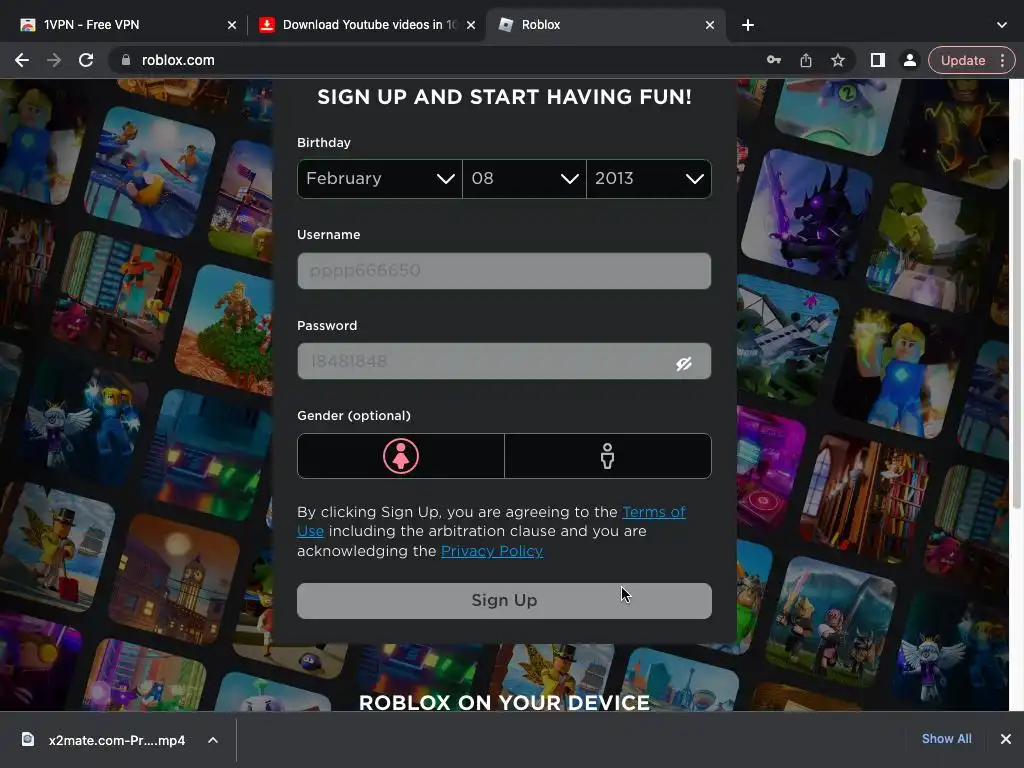
Task: Click the site lock icon
Action: [x=126, y=60]
